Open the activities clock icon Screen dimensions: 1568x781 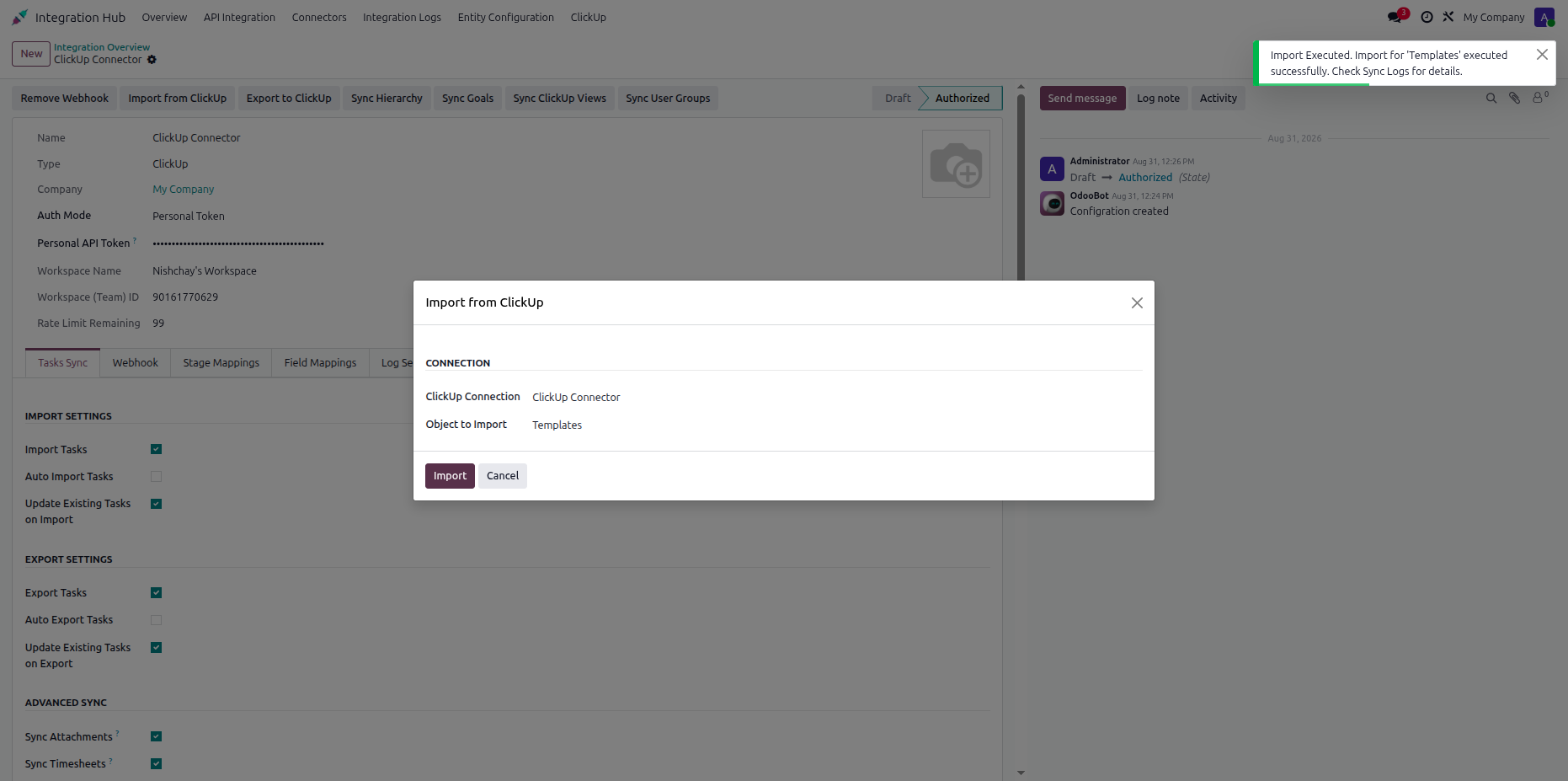pos(1427,17)
